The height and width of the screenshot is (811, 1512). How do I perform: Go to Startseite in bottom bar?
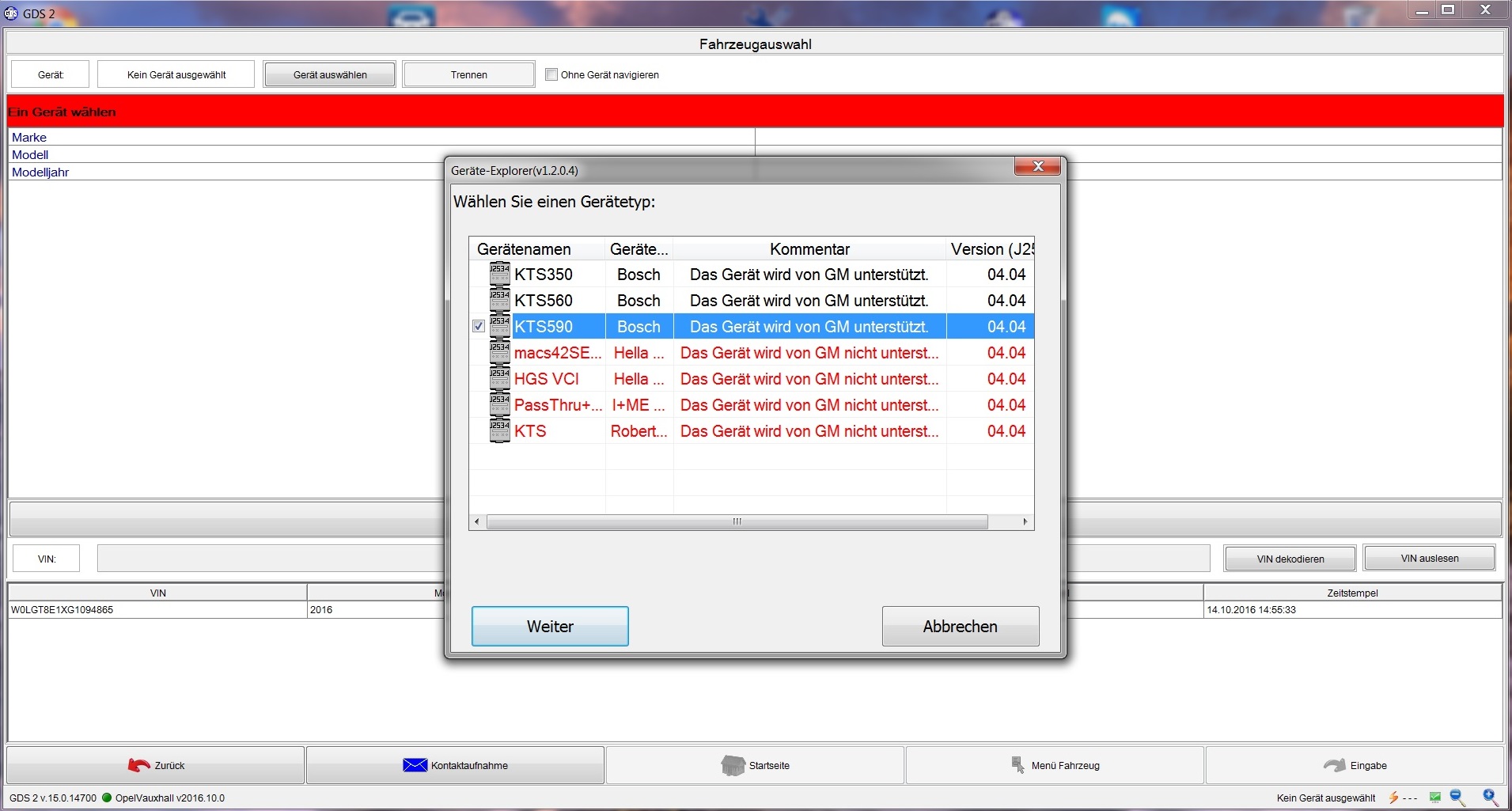(755, 765)
